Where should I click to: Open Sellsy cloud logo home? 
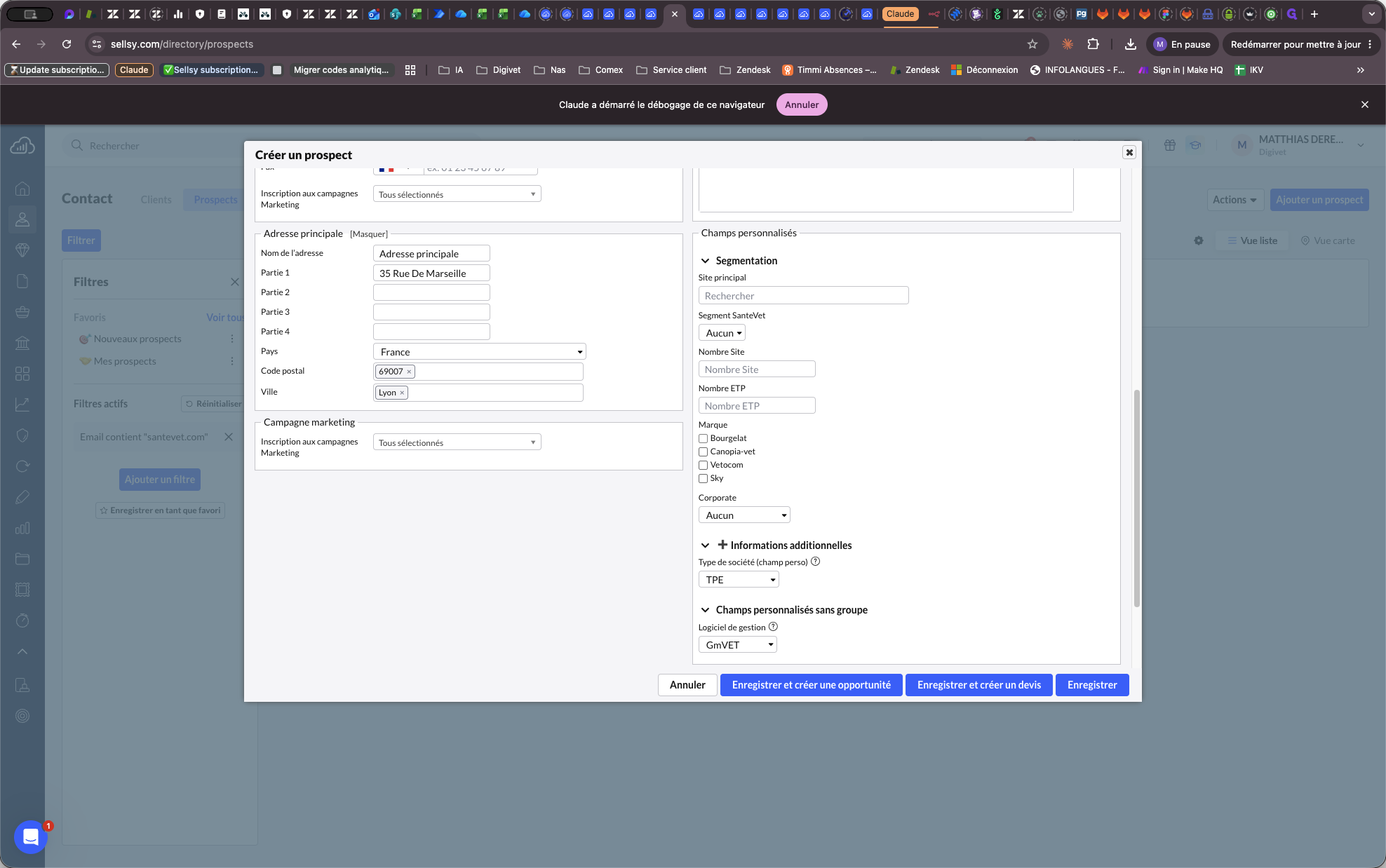pos(22,146)
